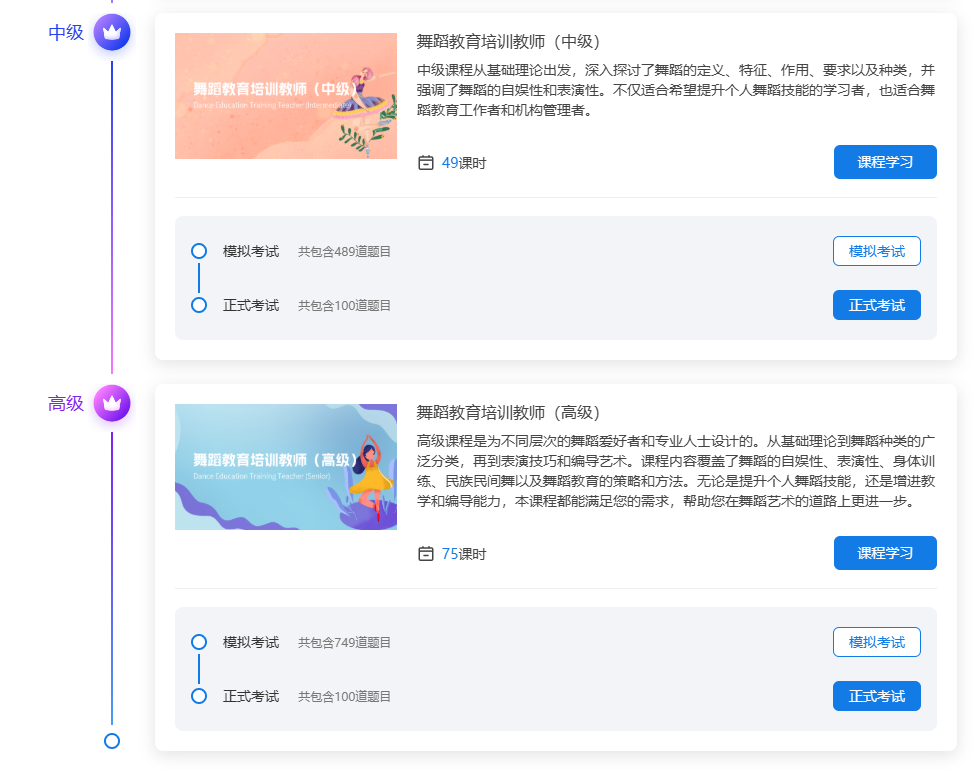Screen dimensions: 975x770
Task: Click the 高级 level label on timeline
Action: [66, 404]
